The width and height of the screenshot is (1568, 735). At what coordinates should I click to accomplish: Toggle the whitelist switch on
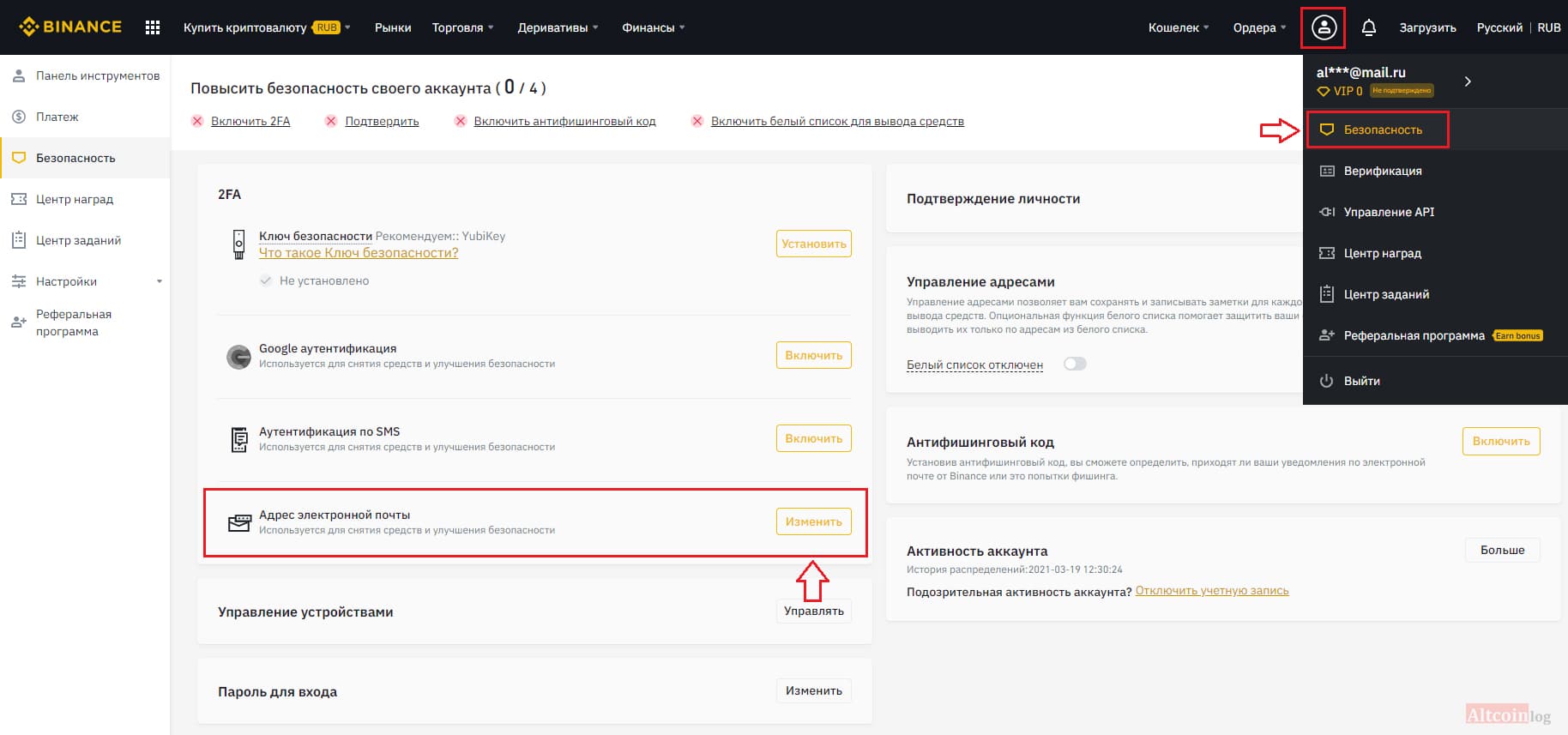(1075, 364)
